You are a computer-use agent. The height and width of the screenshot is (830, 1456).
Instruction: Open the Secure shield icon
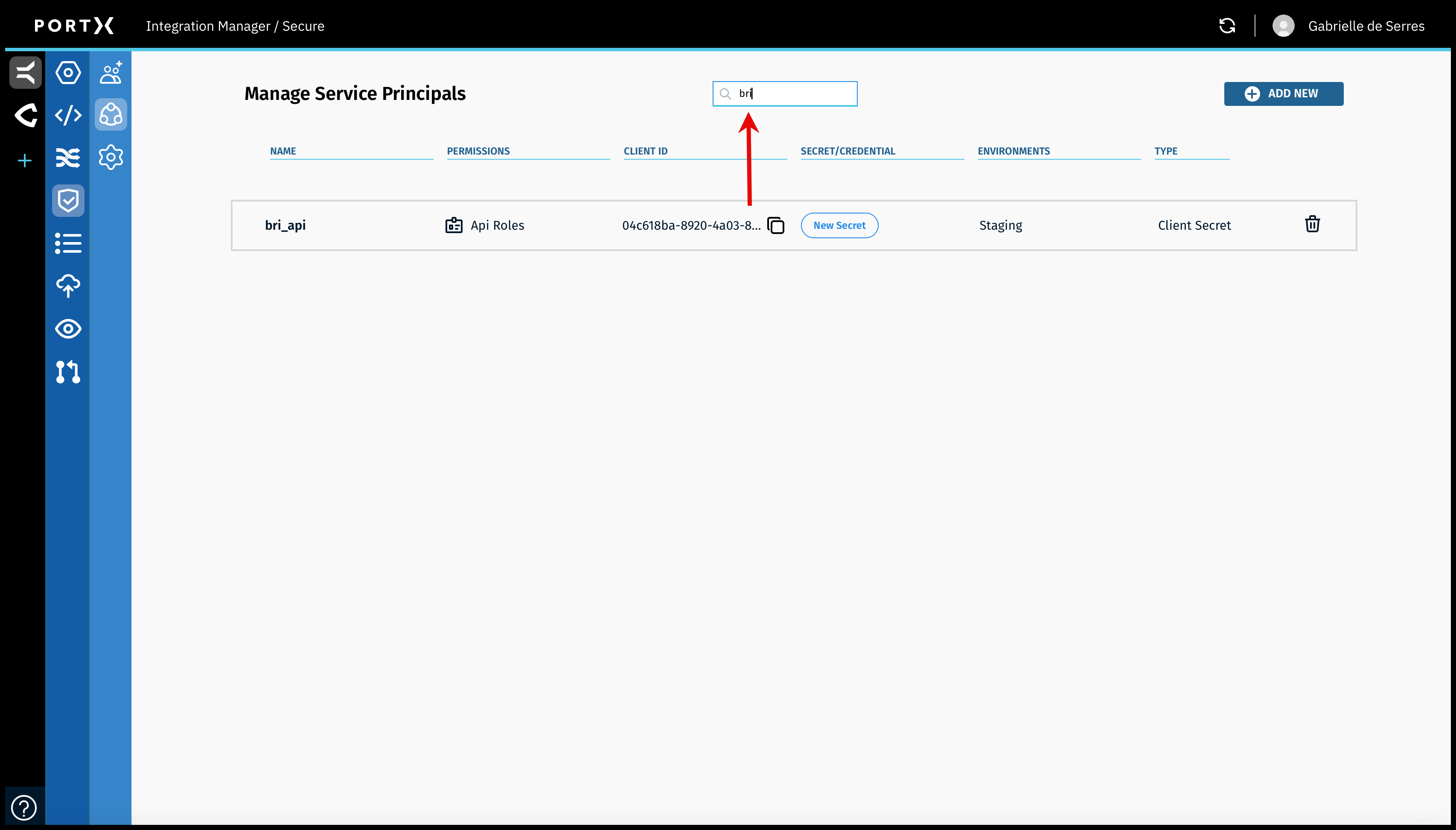pyautogui.click(x=68, y=200)
